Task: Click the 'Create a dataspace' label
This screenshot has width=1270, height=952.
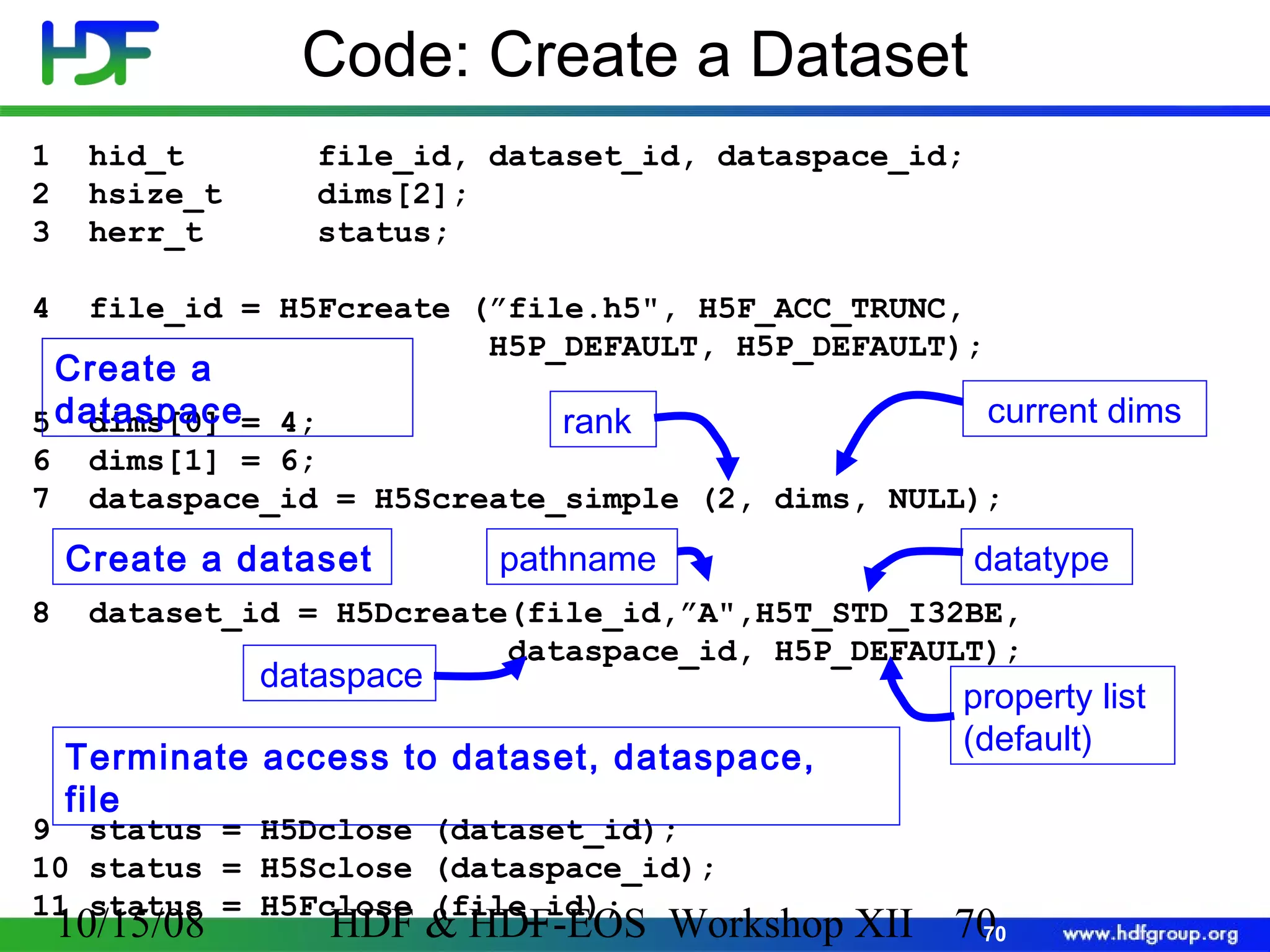Action: pos(227,387)
